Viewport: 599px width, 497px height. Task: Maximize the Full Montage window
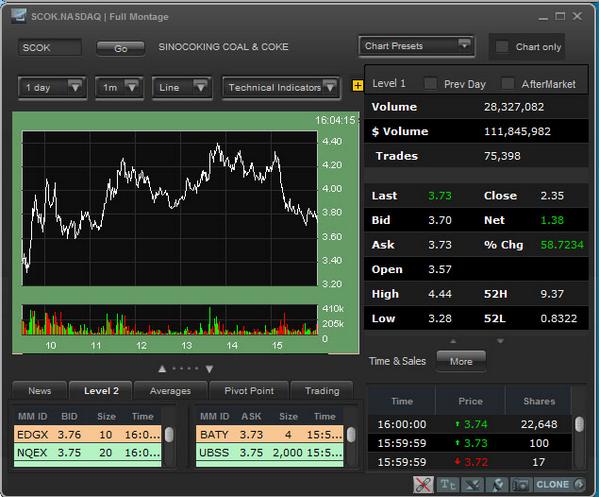(x=560, y=16)
